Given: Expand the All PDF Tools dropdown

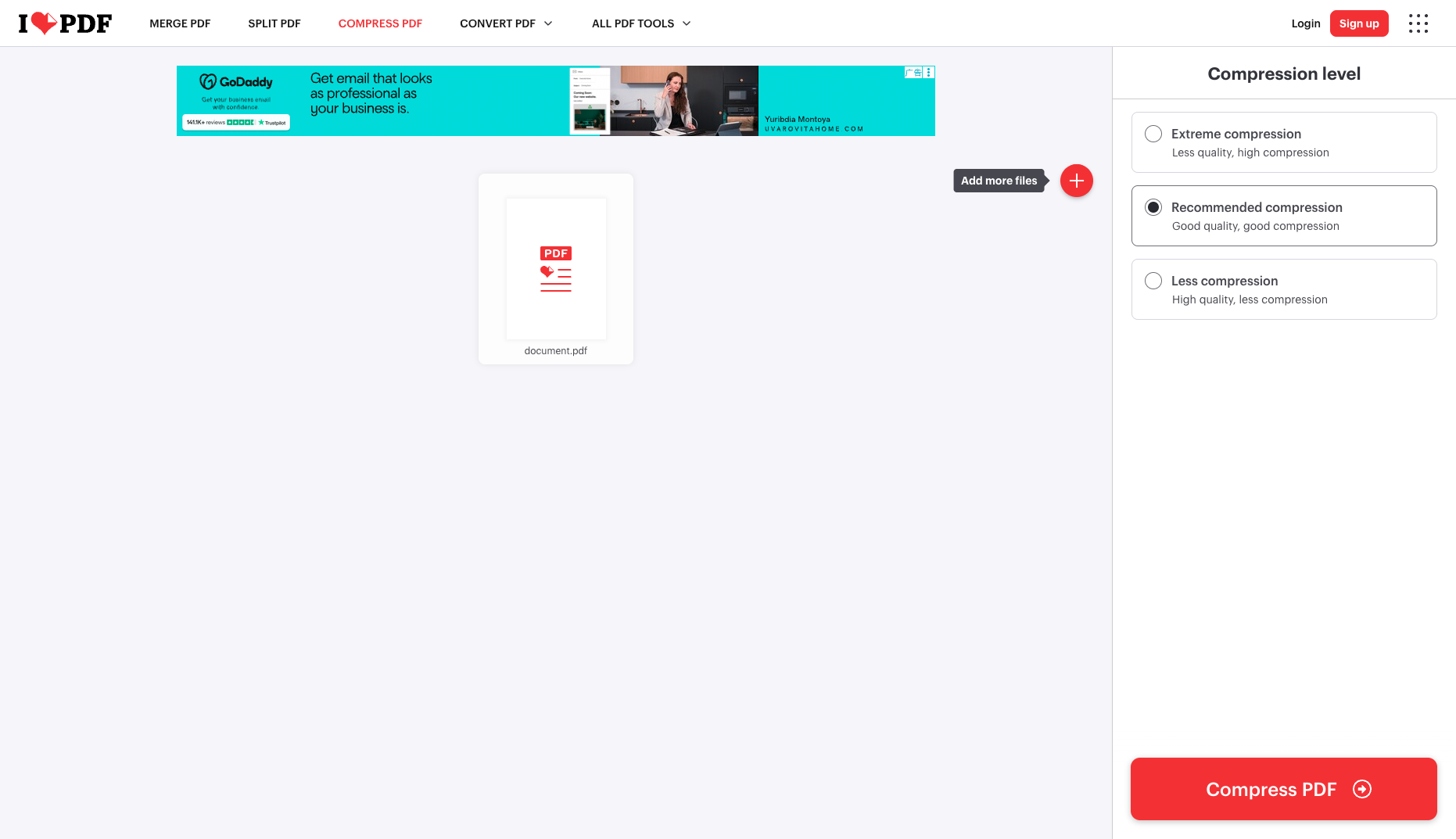Looking at the screenshot, I should [x=641, y=23].
